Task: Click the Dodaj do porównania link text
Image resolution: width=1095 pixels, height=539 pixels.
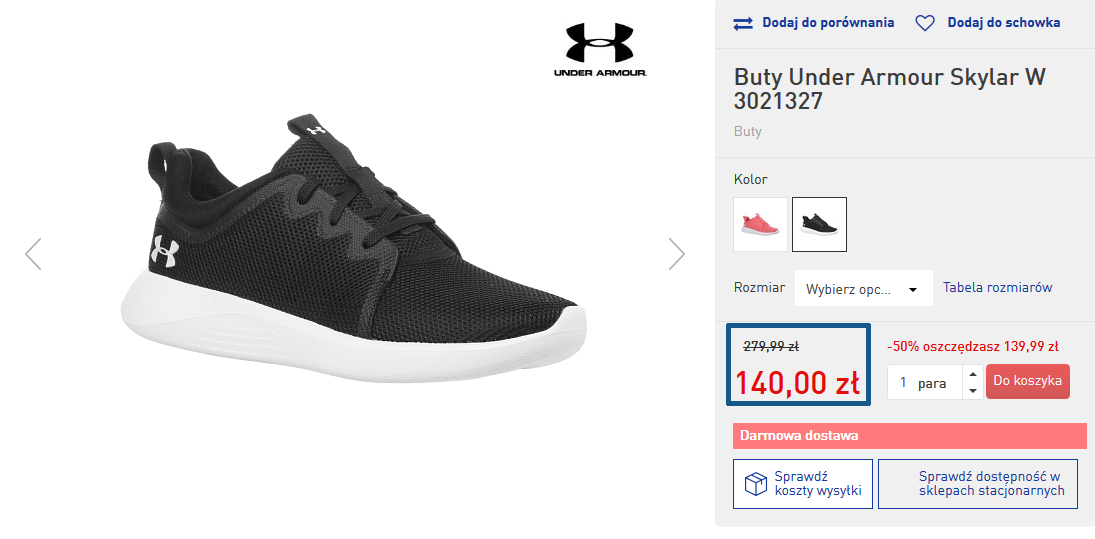Action: pyautogui.click(x=828, y=23)
